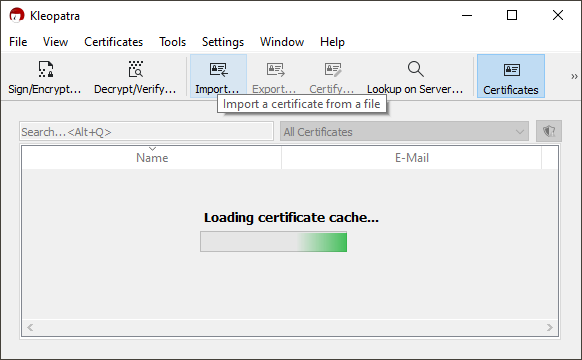Open the Window menu

point(282,42)
